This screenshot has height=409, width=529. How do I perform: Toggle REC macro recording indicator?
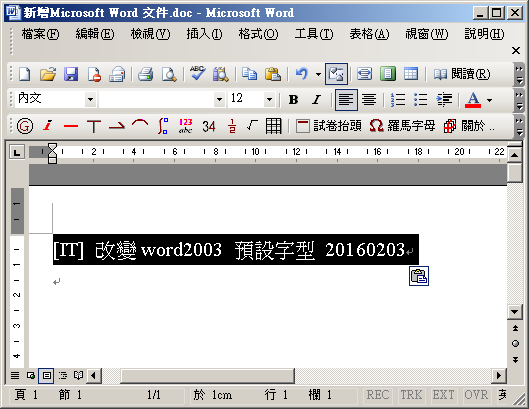[378, 394]
